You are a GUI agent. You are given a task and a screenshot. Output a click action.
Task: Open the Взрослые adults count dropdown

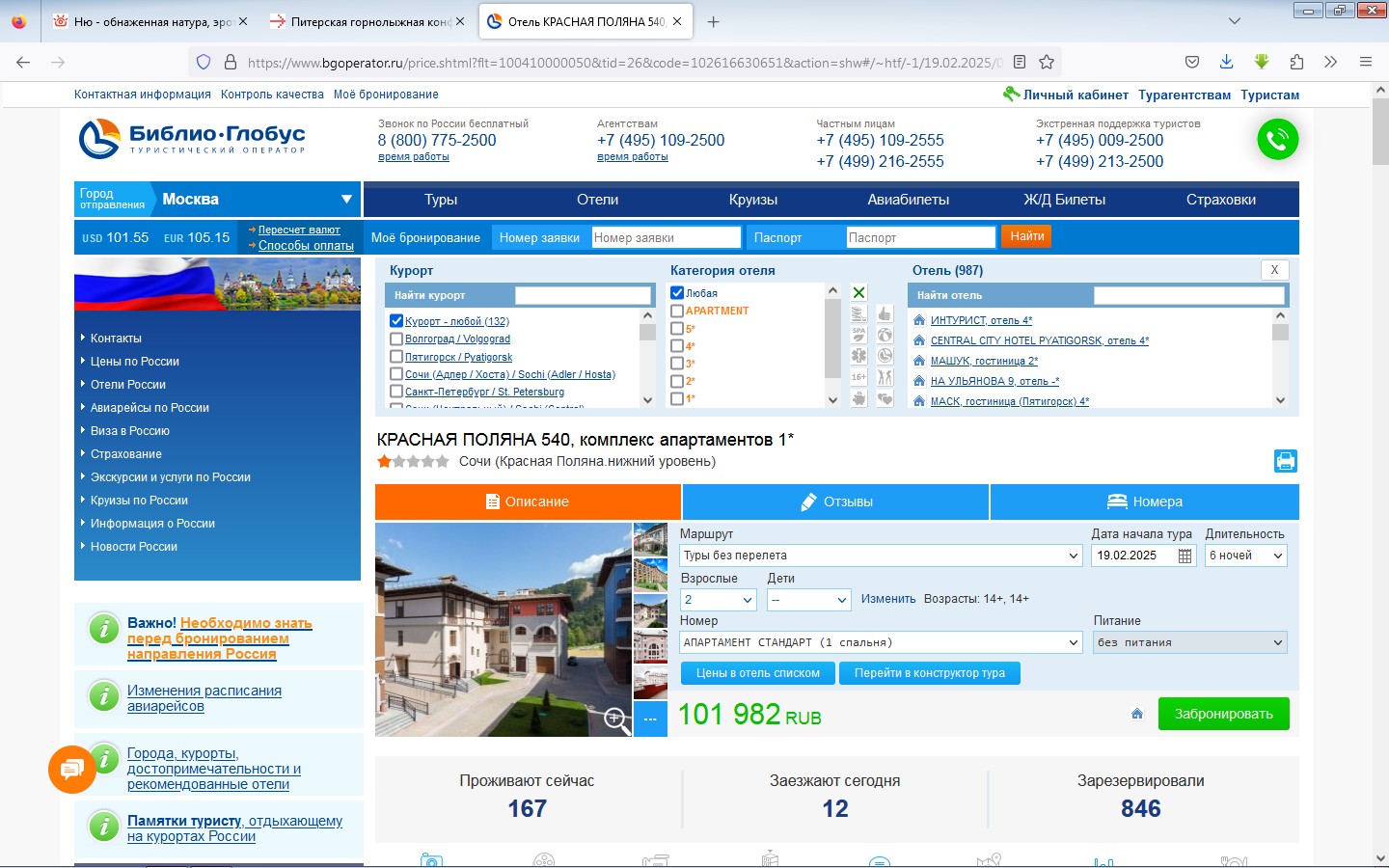tap(719, 600)
